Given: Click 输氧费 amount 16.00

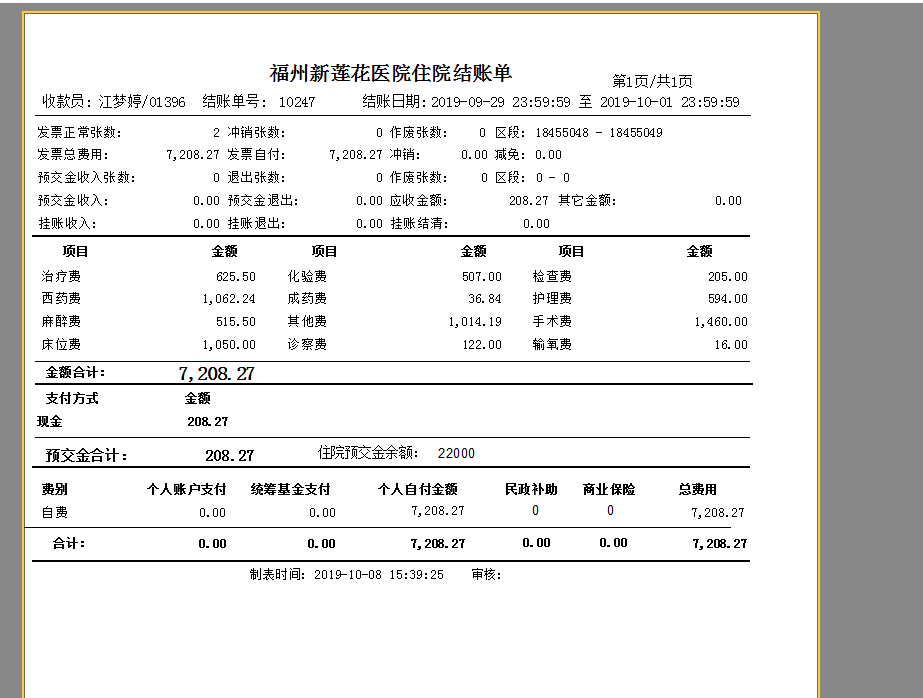Looking at the screenshot, I should tap(731, 345).
